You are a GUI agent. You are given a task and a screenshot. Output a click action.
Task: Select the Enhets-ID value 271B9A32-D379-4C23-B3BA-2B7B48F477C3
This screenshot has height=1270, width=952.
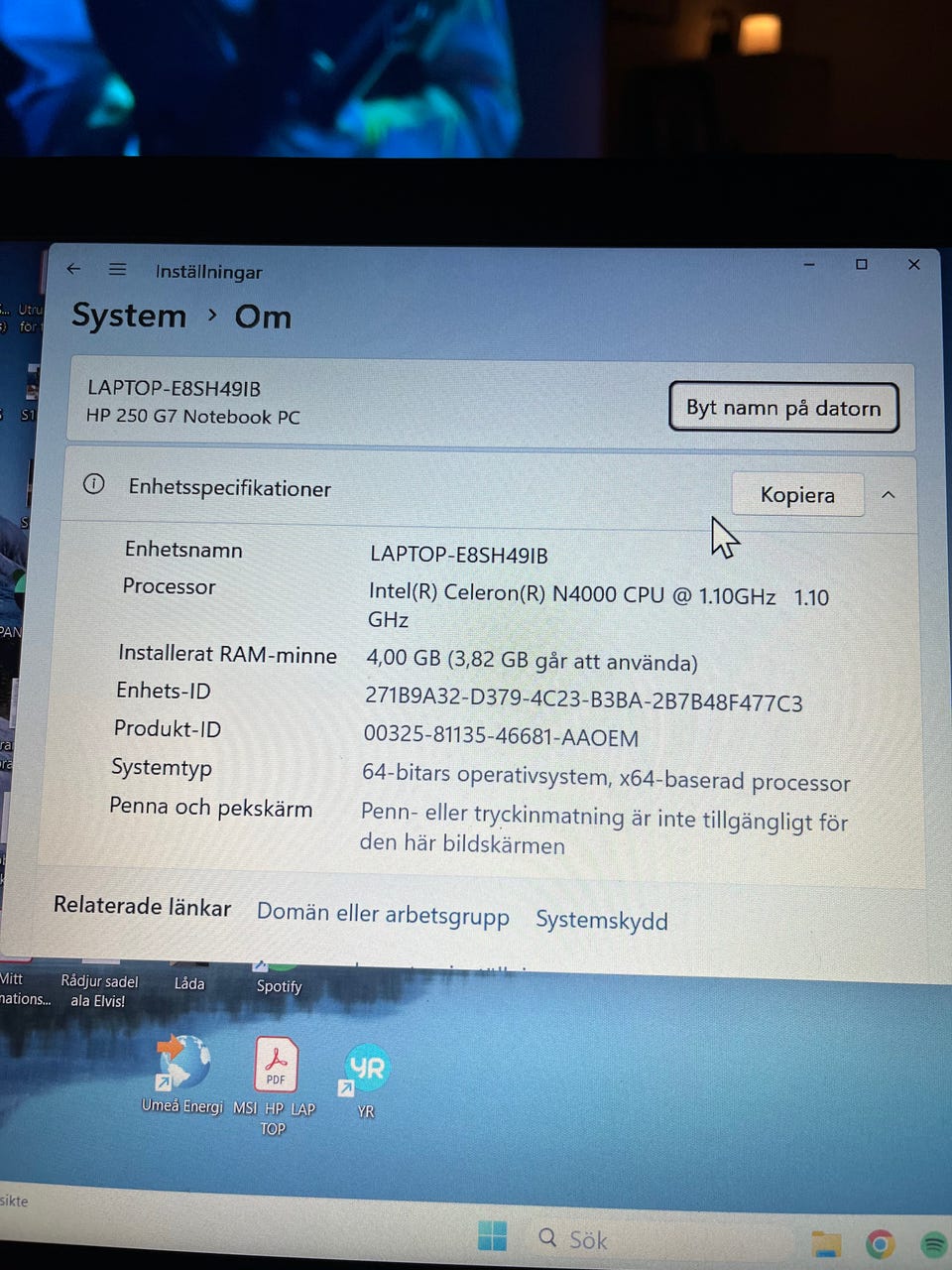coord(583,698)
